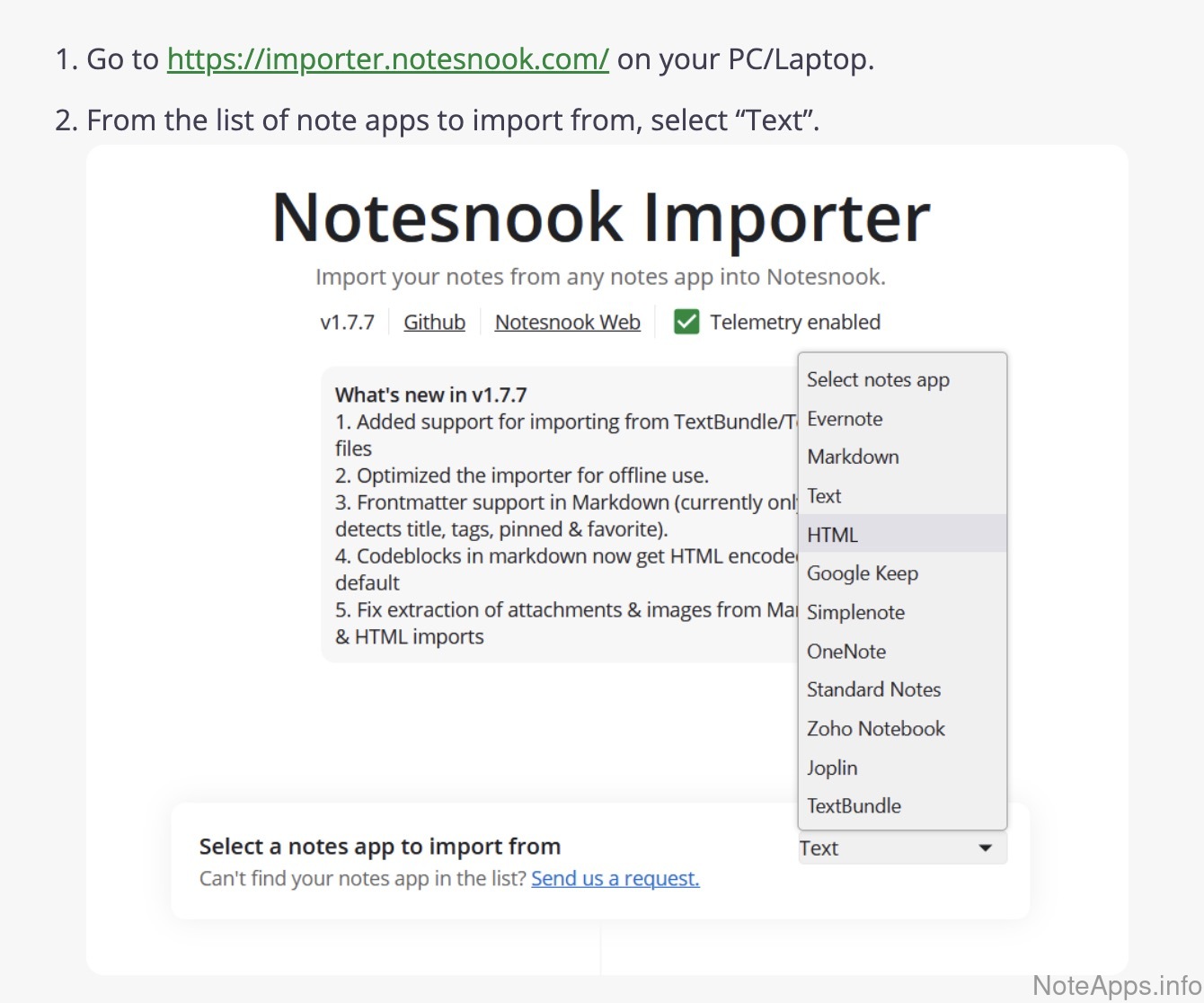Click the v1.7.7 version label
This screenshot has height=1003, width=1204.
[x=347, y=322]
